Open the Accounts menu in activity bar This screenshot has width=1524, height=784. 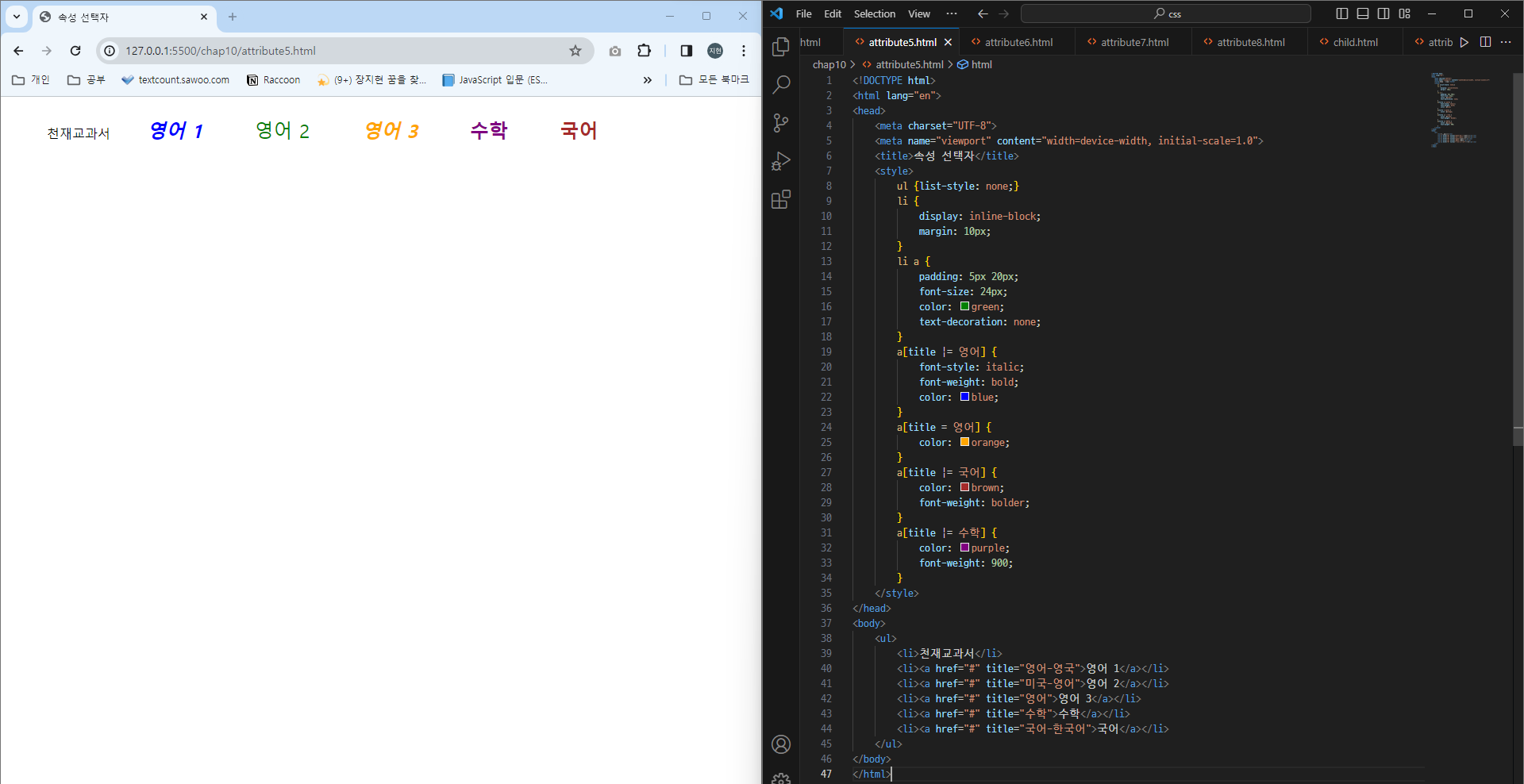point(781,744)
